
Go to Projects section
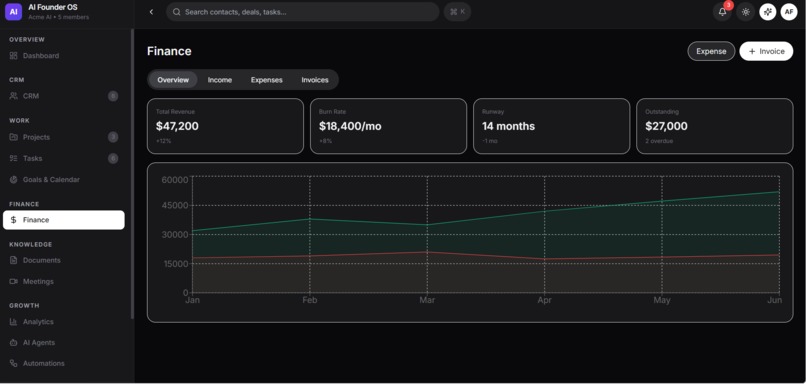[x=64, y=137]
